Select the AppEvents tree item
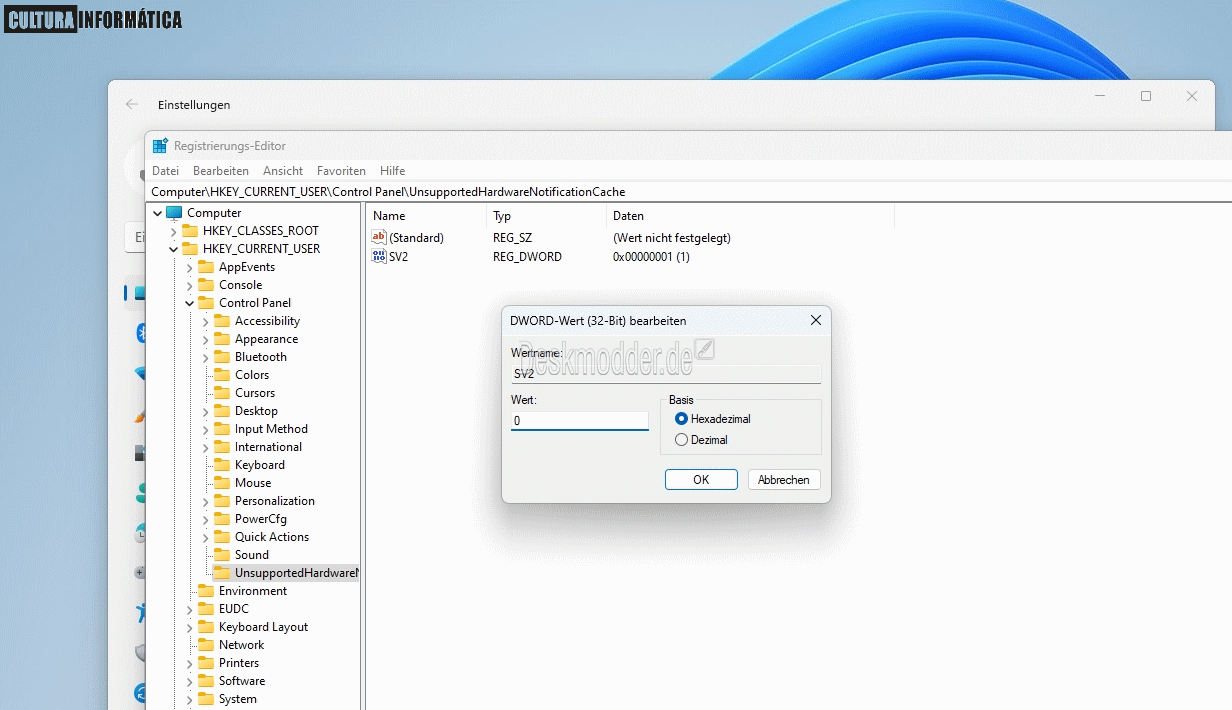 [x=247, y=267]
